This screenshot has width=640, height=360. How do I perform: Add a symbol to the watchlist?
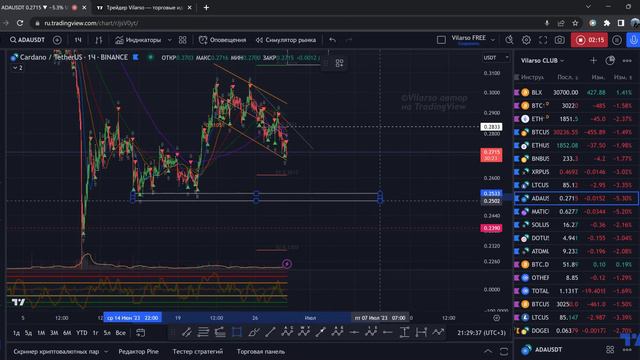(x=593, y=60)
